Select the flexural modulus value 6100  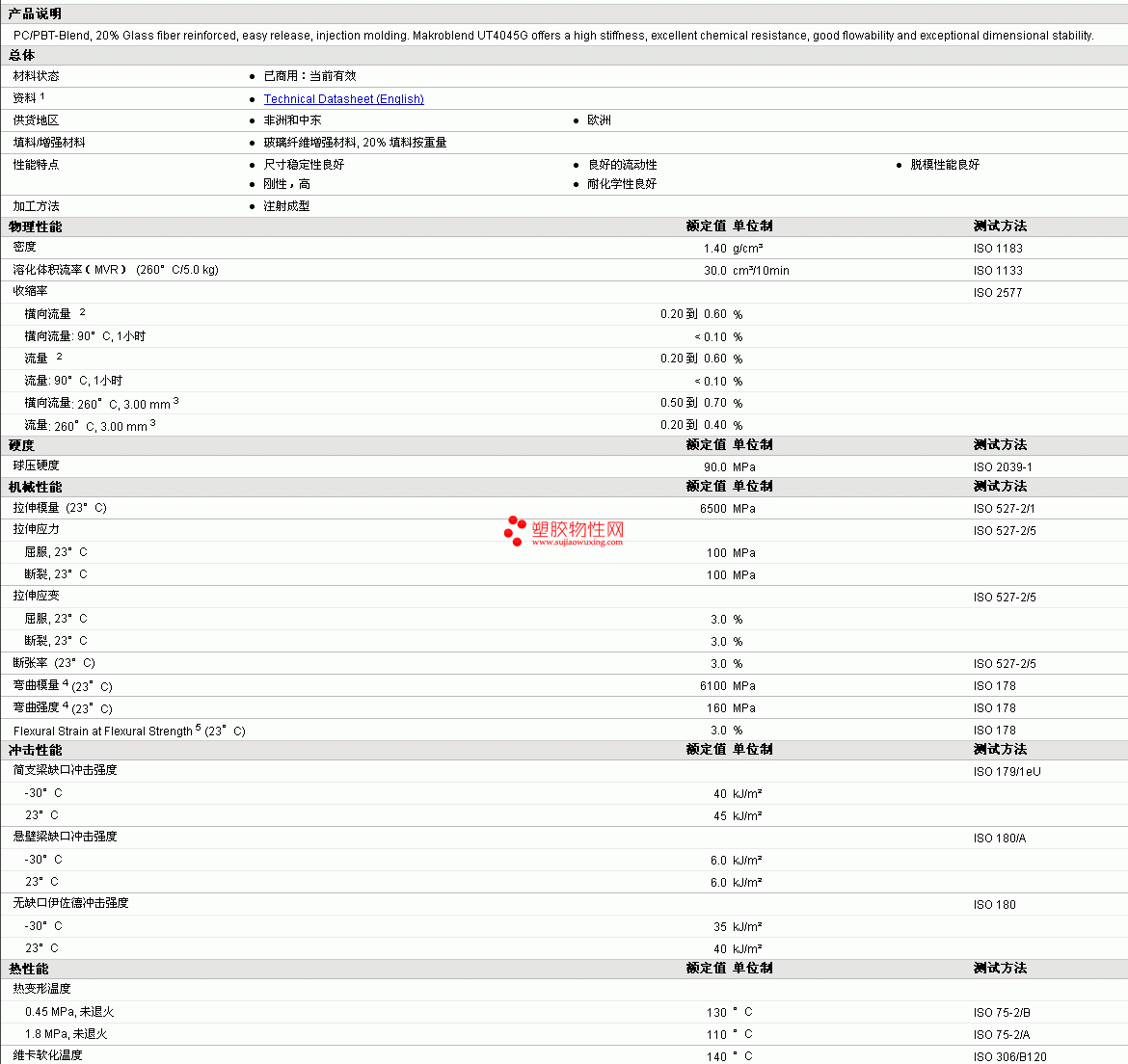(712, 686)
